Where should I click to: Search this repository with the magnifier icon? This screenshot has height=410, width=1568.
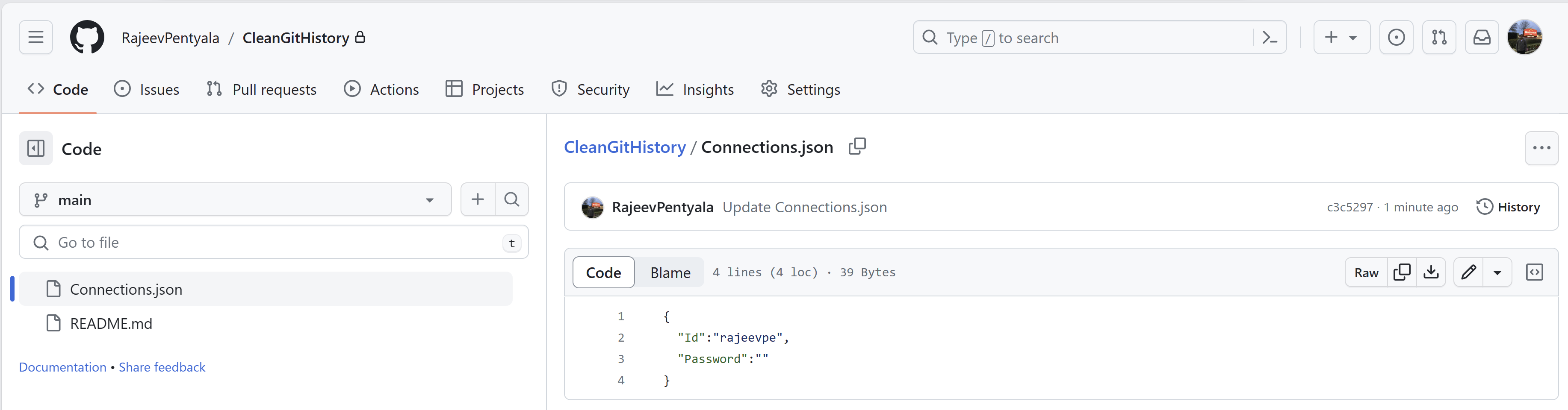512,199
